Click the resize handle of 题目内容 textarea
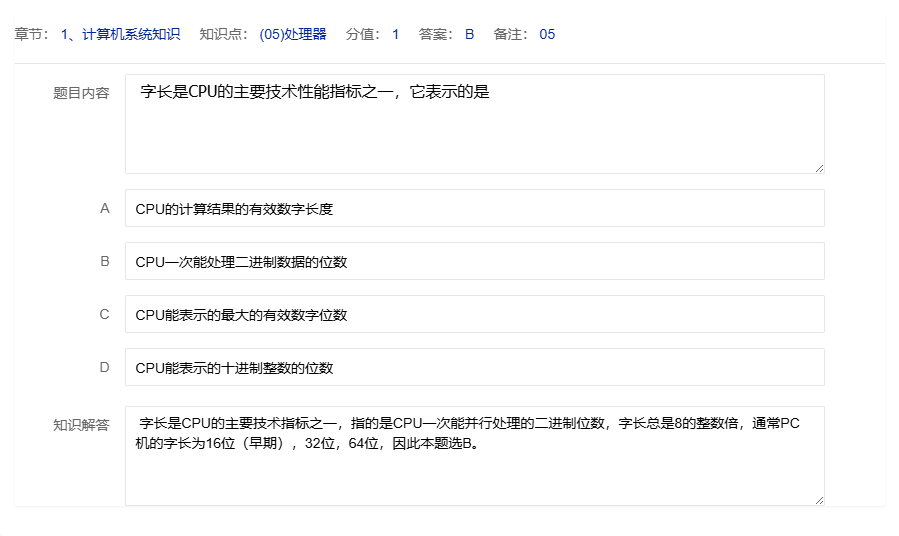 coord(819,168)
